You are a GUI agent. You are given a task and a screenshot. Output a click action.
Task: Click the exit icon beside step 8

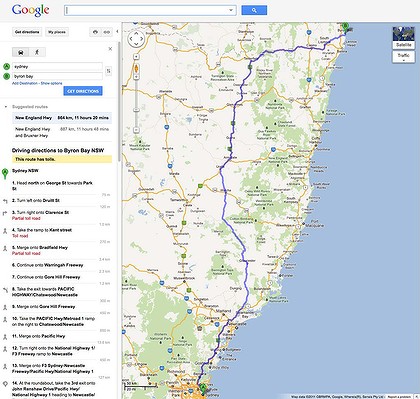click(5, 290)
